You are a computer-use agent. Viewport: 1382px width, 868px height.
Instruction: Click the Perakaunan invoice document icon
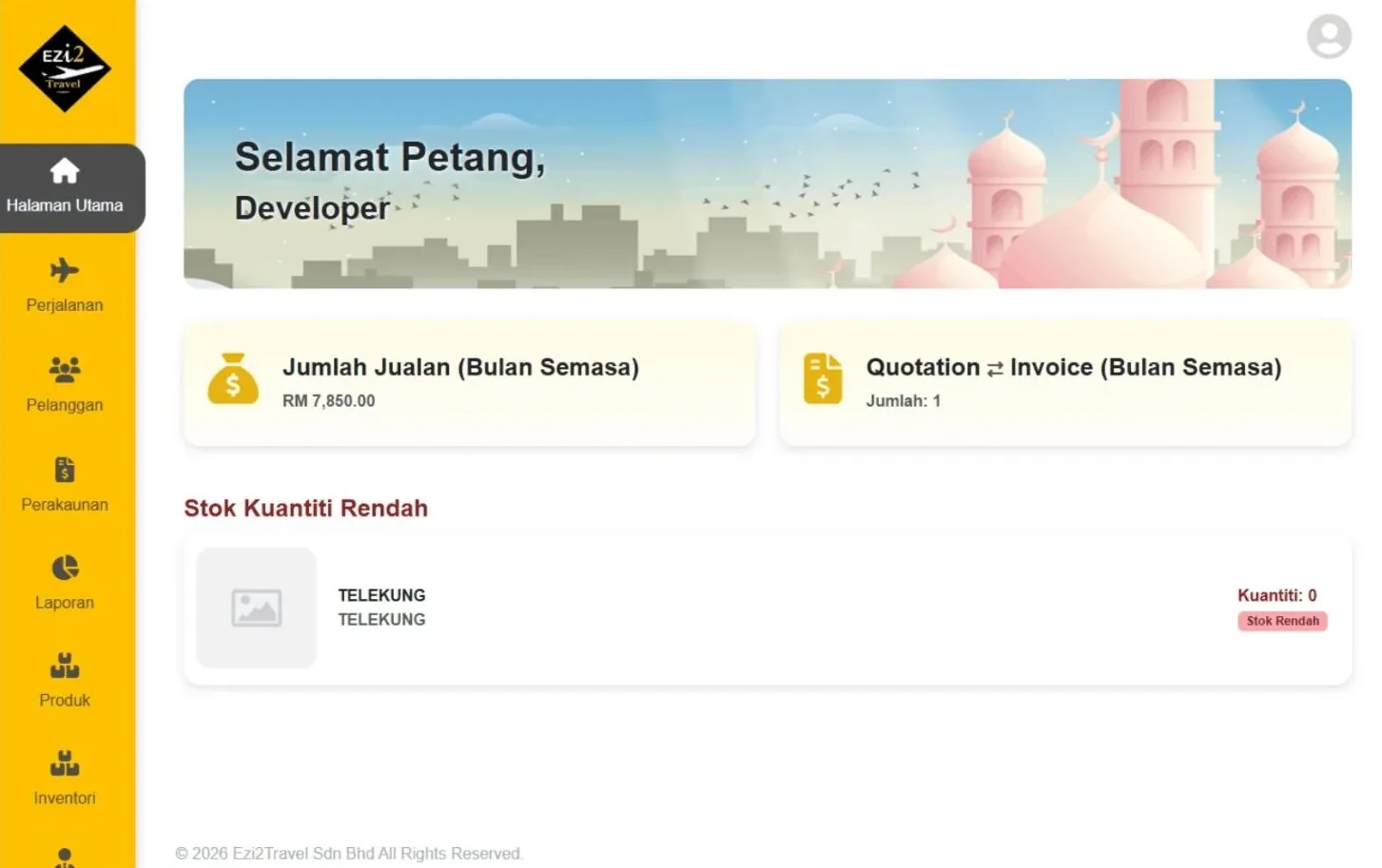(x=65, y=470)
